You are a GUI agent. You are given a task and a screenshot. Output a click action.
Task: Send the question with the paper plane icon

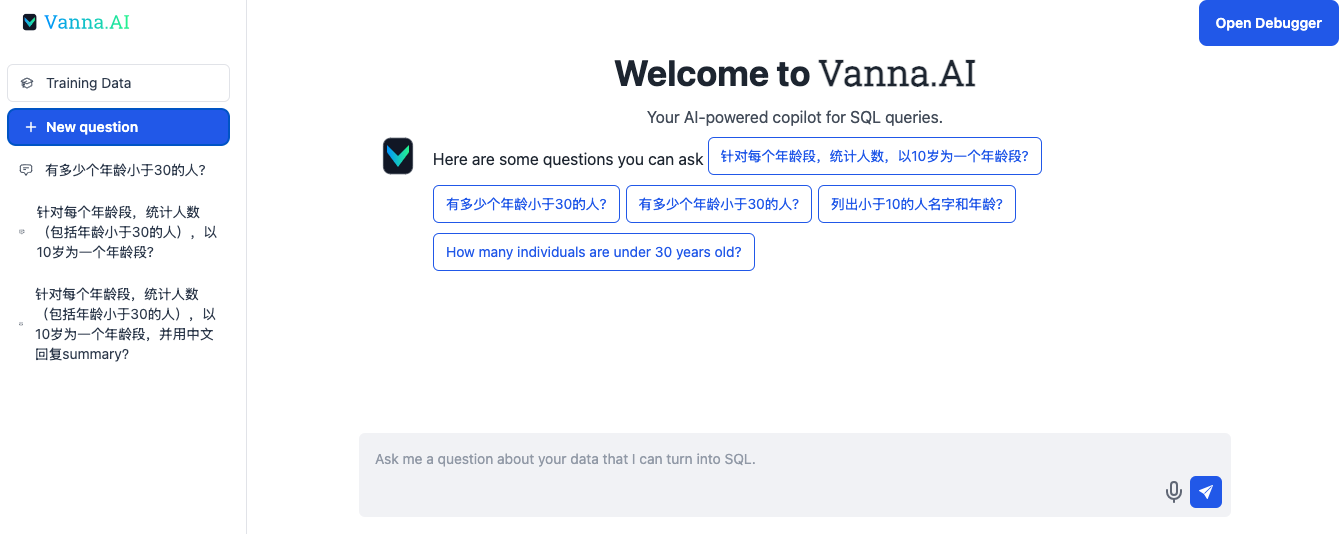point(1206,492)
